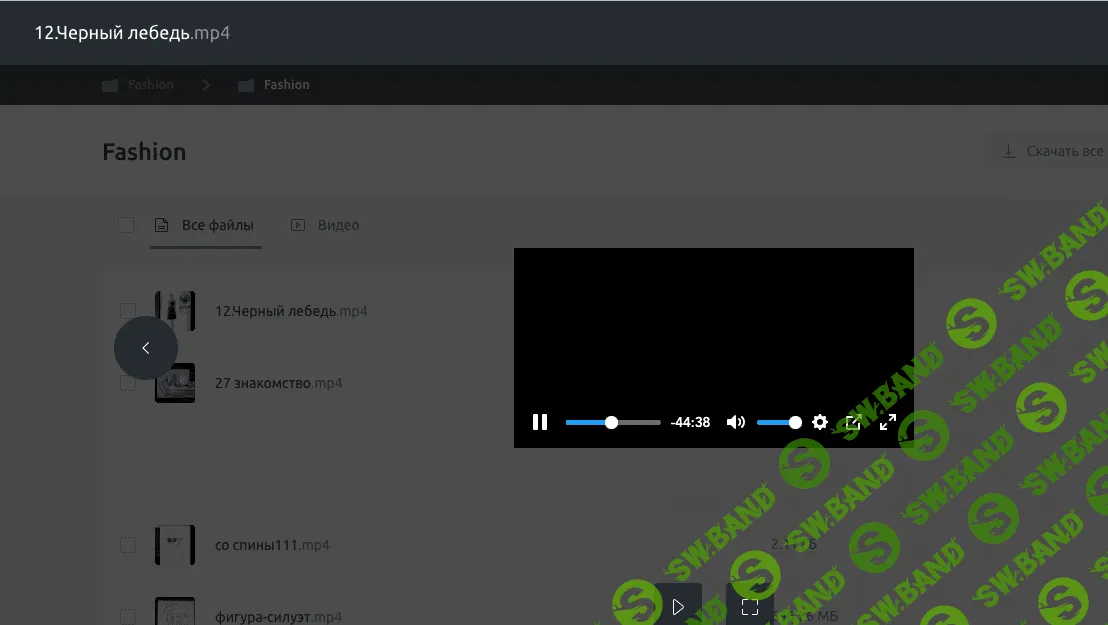Select checkbox for со спины111.mp4
1108x625 pixels.
coord(128,545)
